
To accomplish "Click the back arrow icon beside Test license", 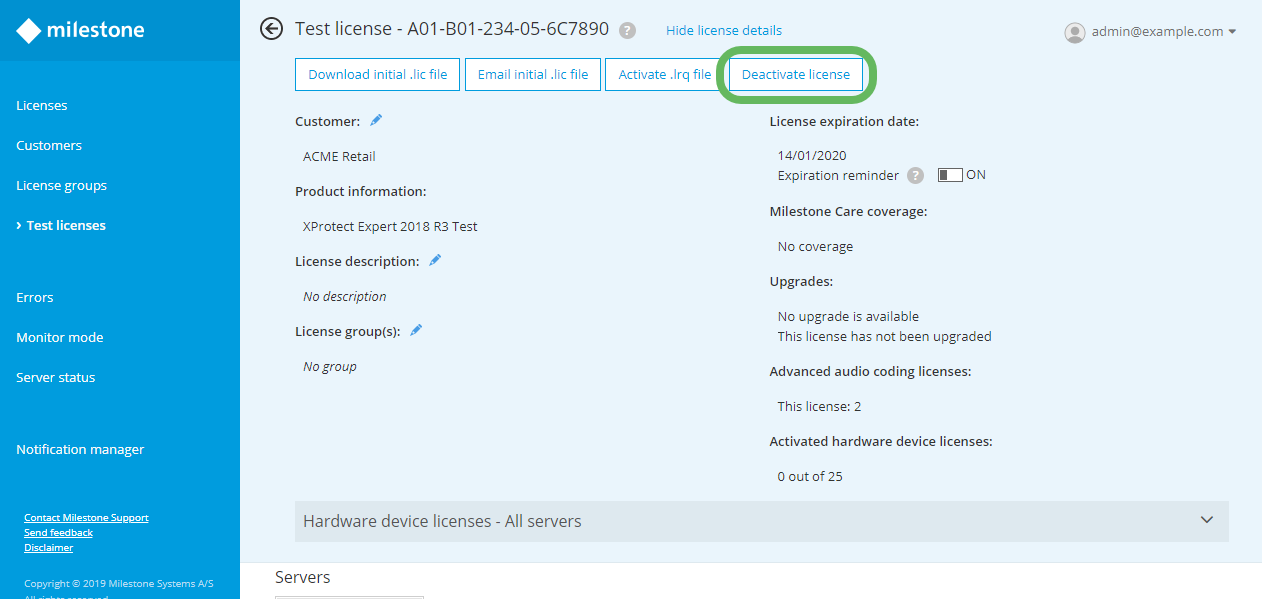I will (271, 29).
